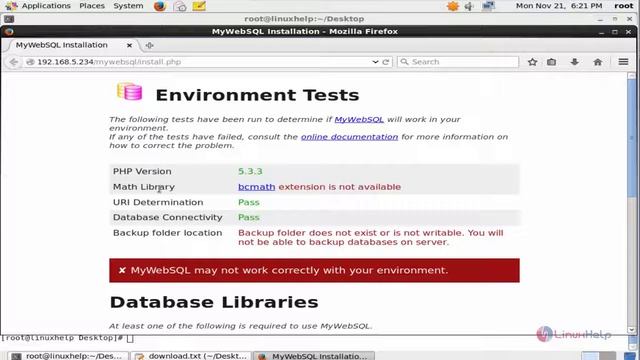The height and width of the screenshot is (360, 640).
Task: Click the network connection icon
Action: pos(488,6)
